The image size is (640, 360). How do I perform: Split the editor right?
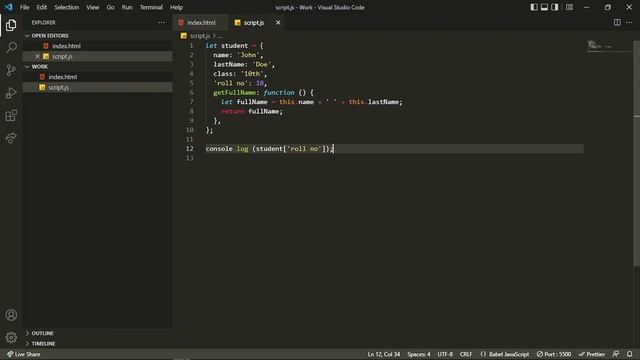coord(617,22)
